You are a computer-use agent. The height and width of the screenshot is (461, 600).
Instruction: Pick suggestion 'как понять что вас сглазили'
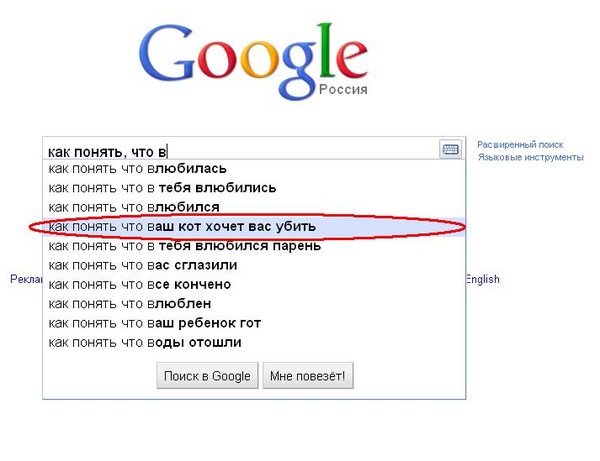click(143, 265)
